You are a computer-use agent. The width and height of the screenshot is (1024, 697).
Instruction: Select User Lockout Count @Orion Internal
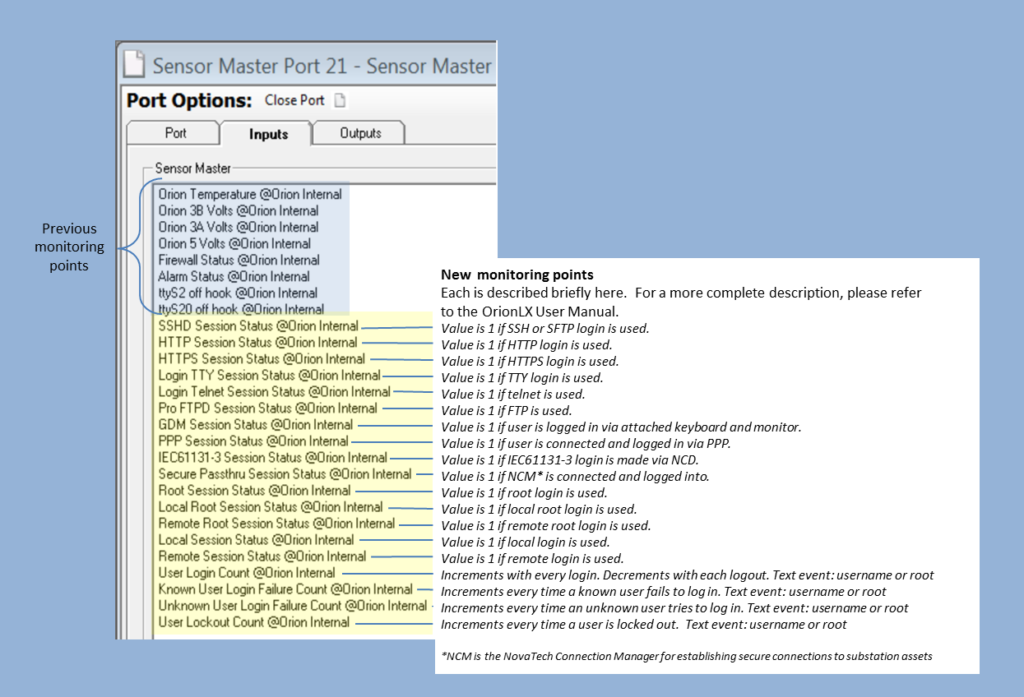coord(253,622)
